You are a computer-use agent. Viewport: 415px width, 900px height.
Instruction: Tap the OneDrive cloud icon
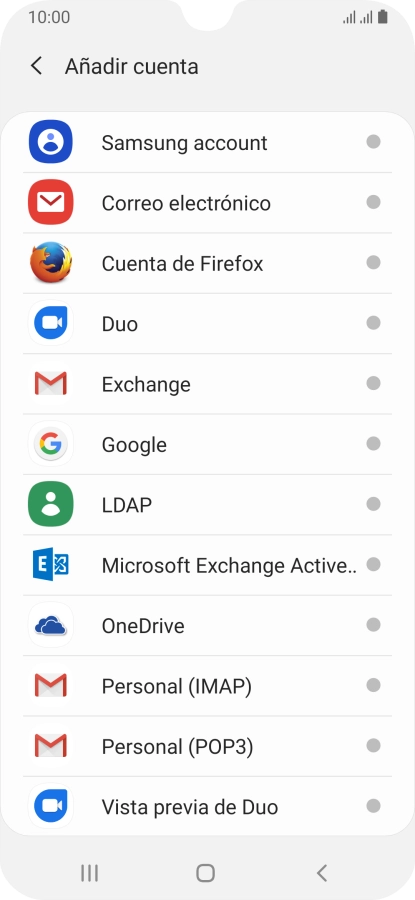click(51, 625)
